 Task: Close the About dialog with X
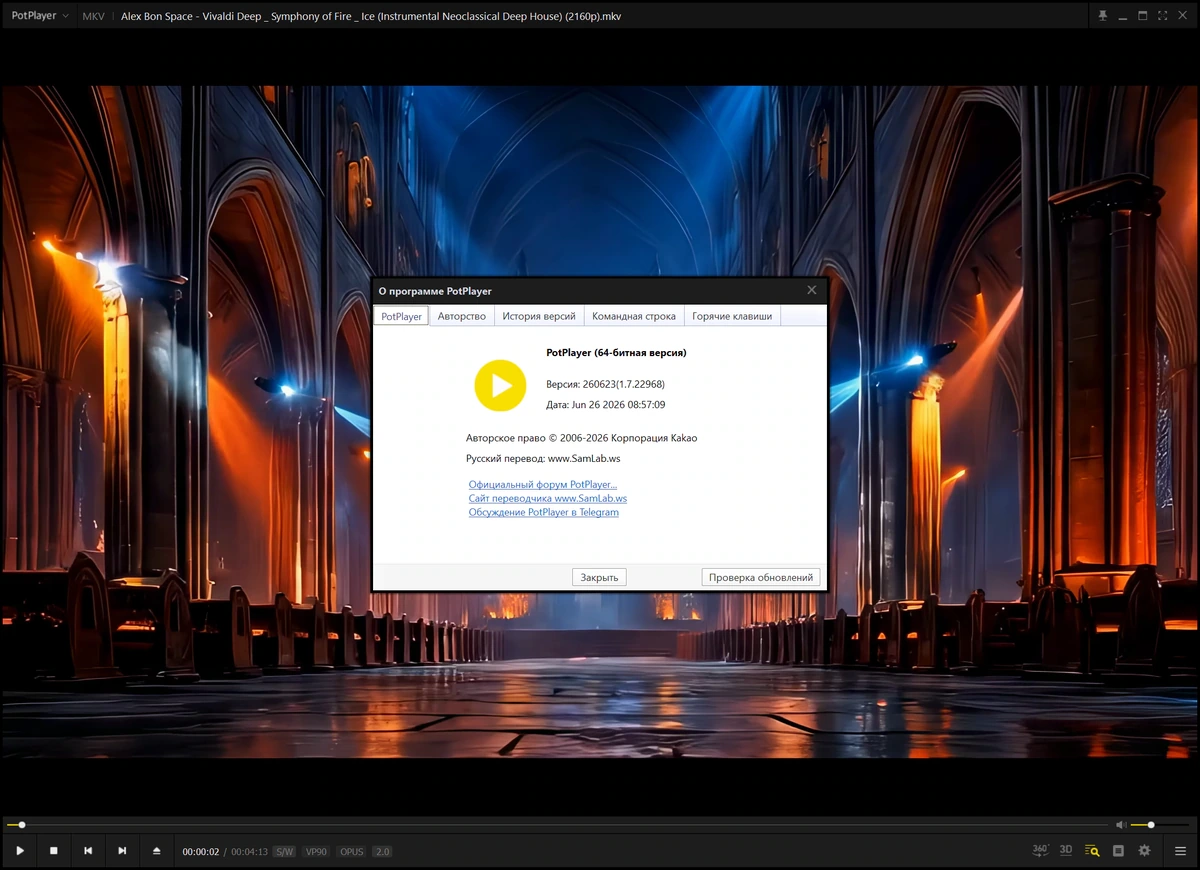coord(812,290)
